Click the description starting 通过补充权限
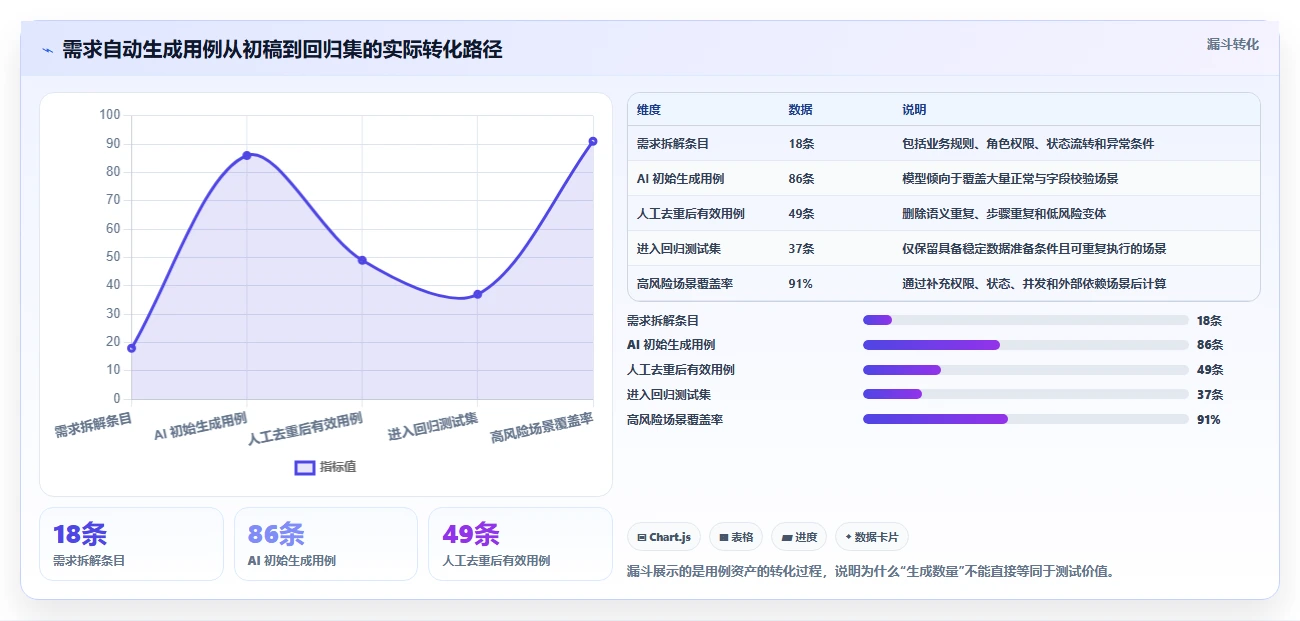1300x621 pixels. coord(1034,284)
